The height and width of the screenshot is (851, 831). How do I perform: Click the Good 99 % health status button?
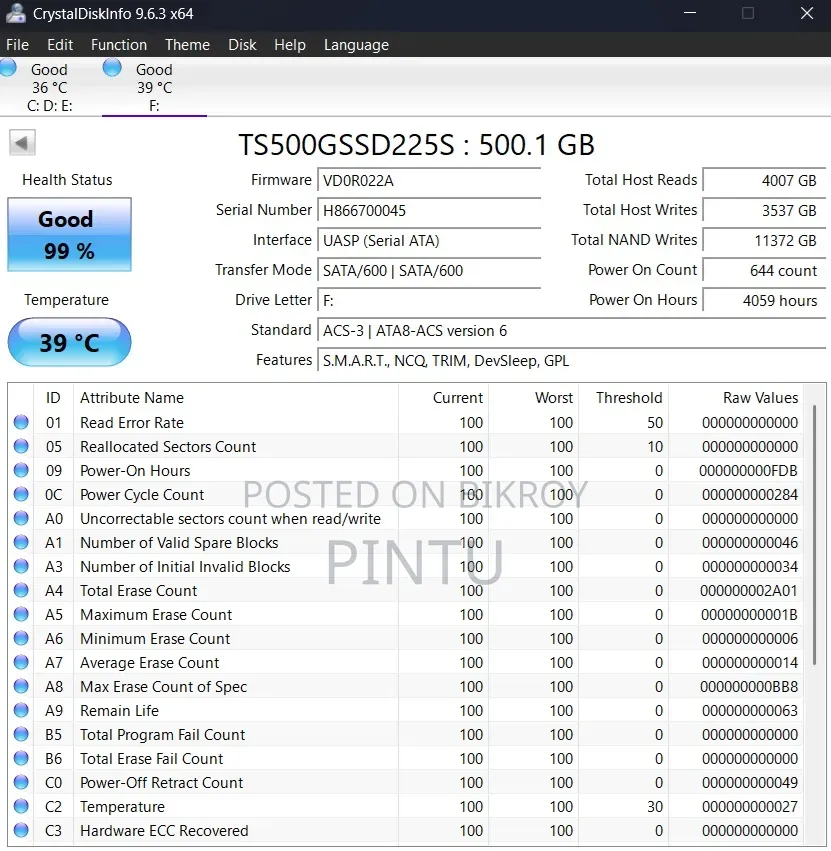pyautogui.click(x=69, y=234)
